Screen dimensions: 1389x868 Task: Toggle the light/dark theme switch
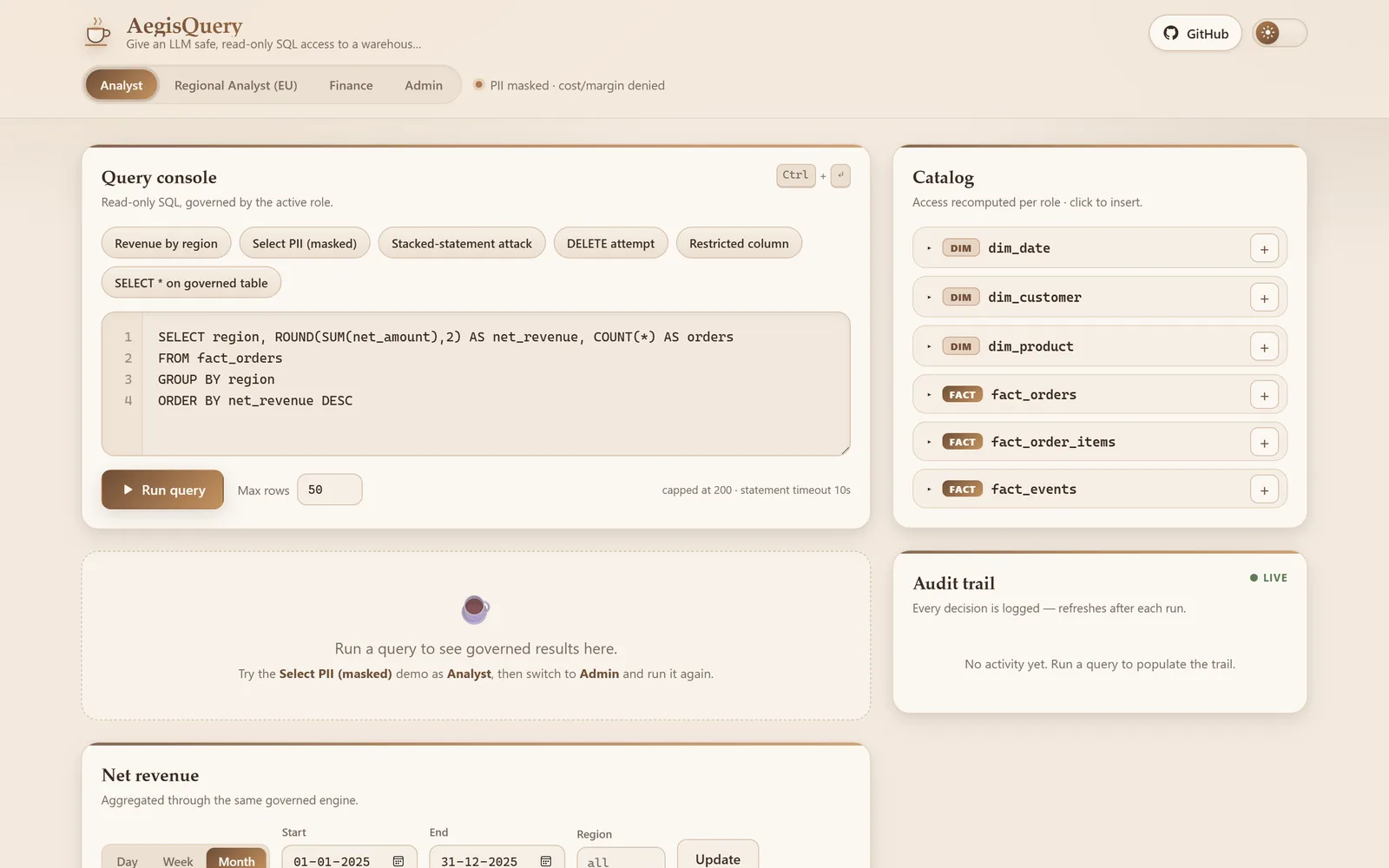[1280, 33]
